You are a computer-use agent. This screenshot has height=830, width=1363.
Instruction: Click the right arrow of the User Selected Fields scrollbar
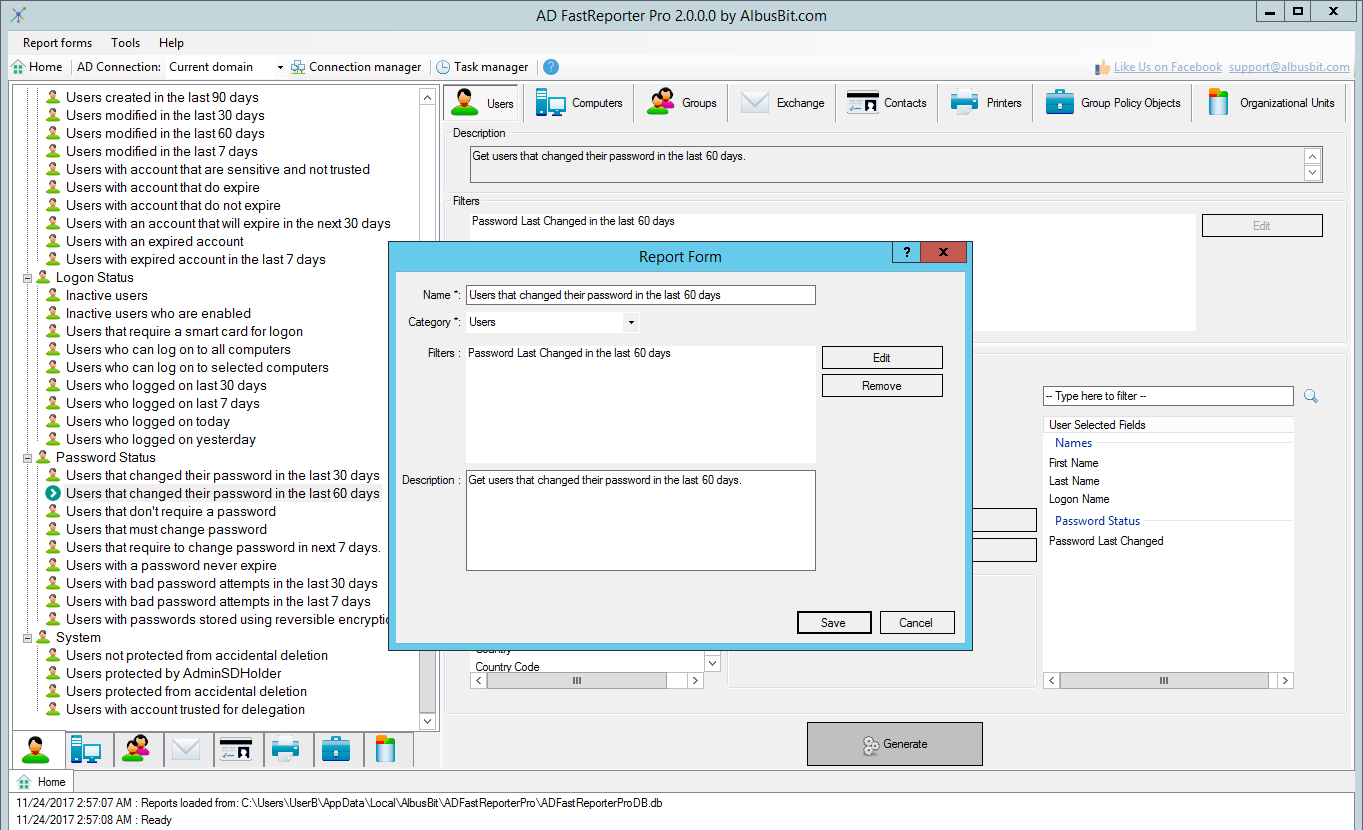click(1286, 680)
